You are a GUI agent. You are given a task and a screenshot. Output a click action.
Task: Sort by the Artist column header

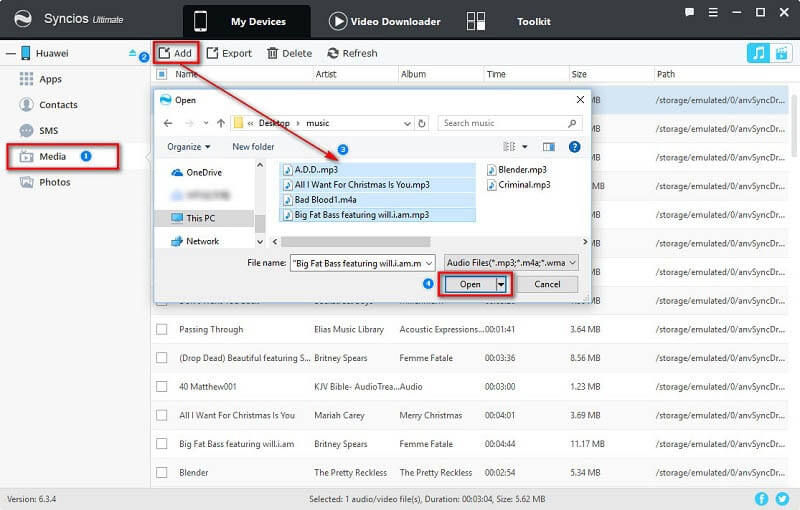[x=326, y=74]
